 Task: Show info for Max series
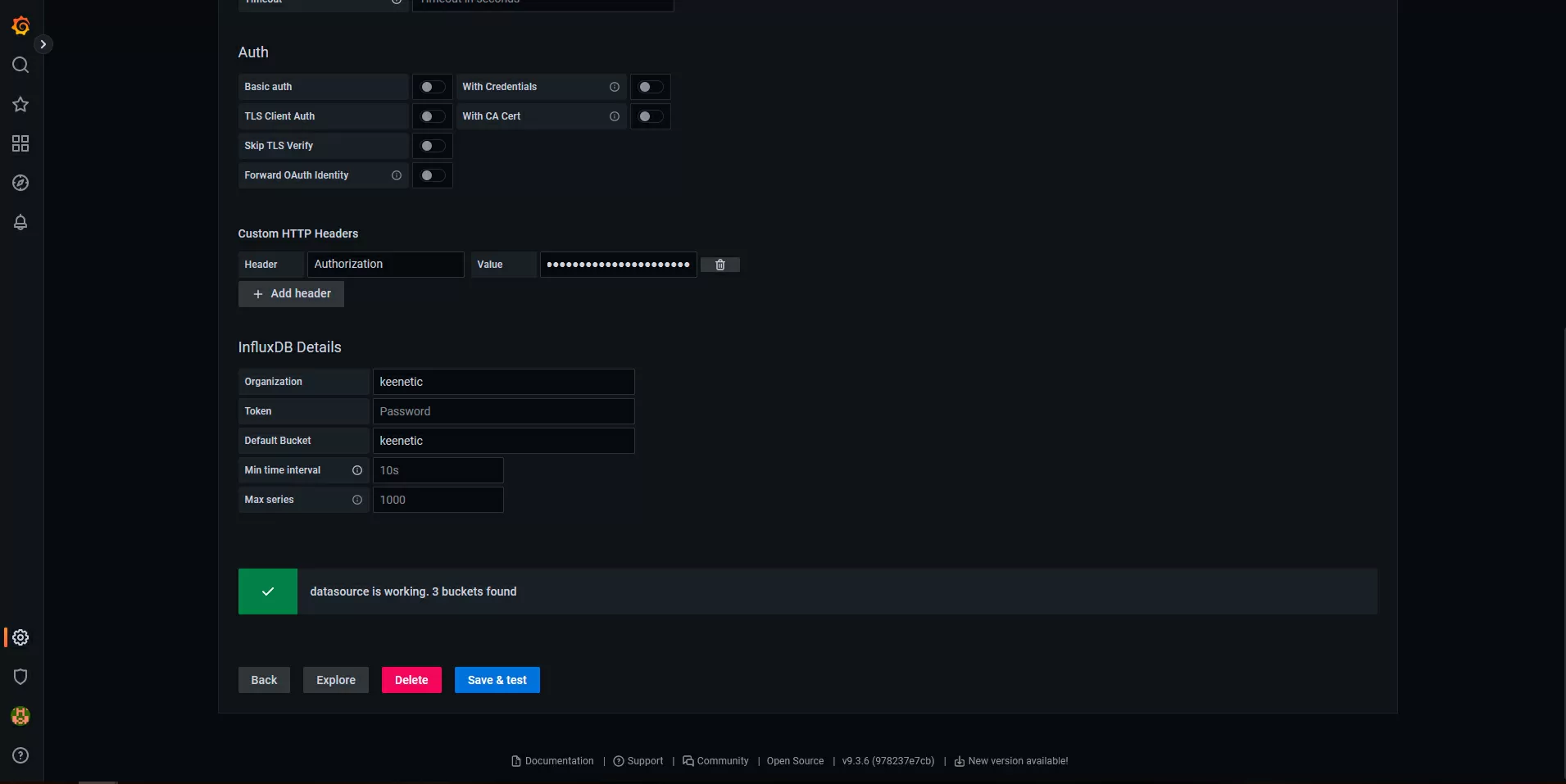pos(357,500)
